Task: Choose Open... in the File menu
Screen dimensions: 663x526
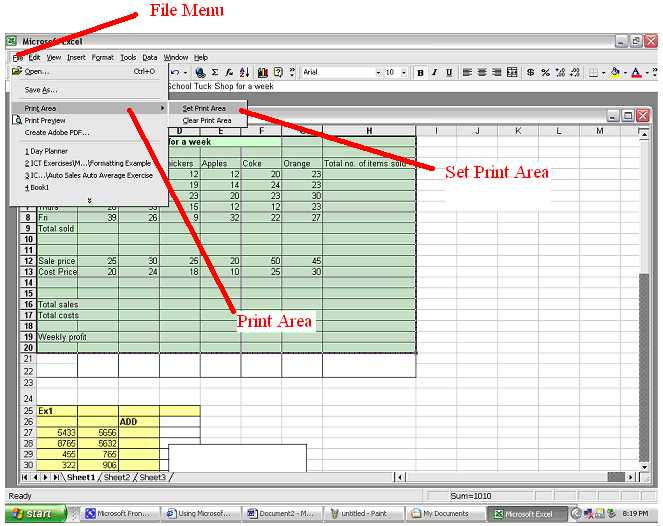Action: [x=89, y=71]
